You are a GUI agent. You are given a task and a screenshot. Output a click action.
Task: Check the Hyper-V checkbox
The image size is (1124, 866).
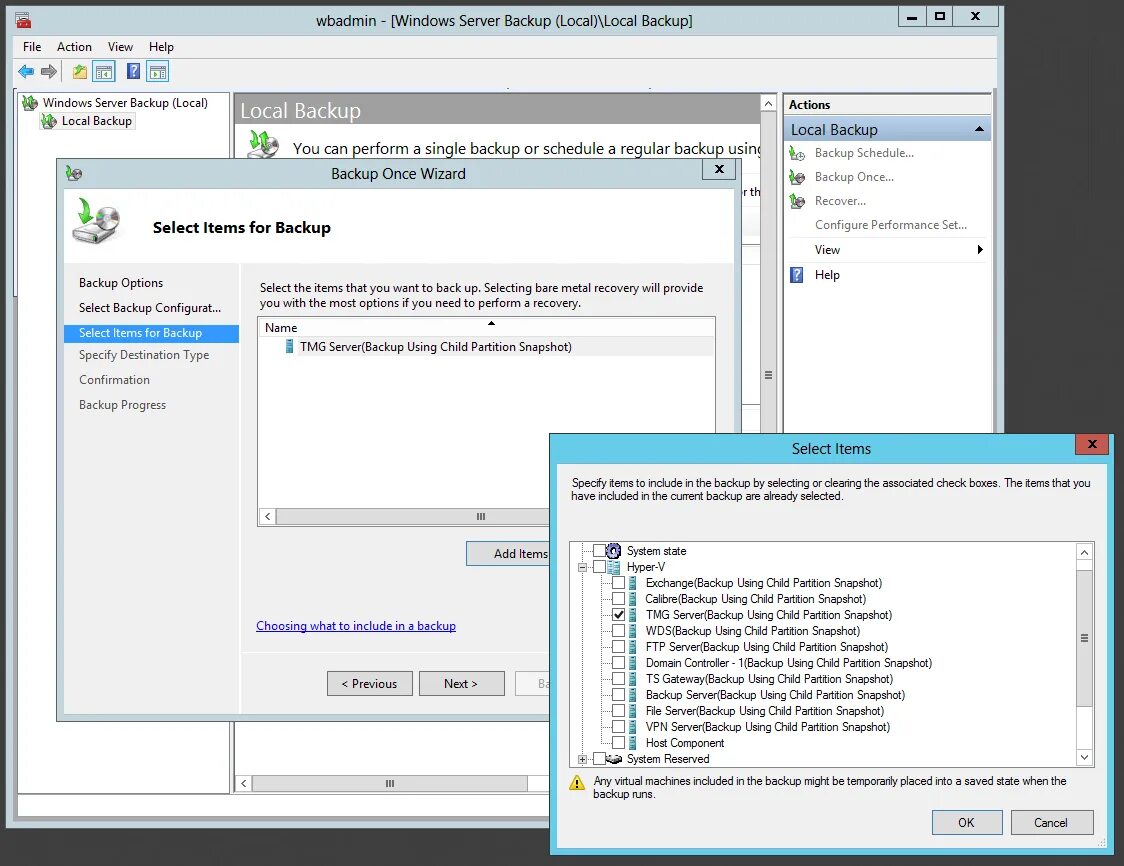click(x=599, y=567)
